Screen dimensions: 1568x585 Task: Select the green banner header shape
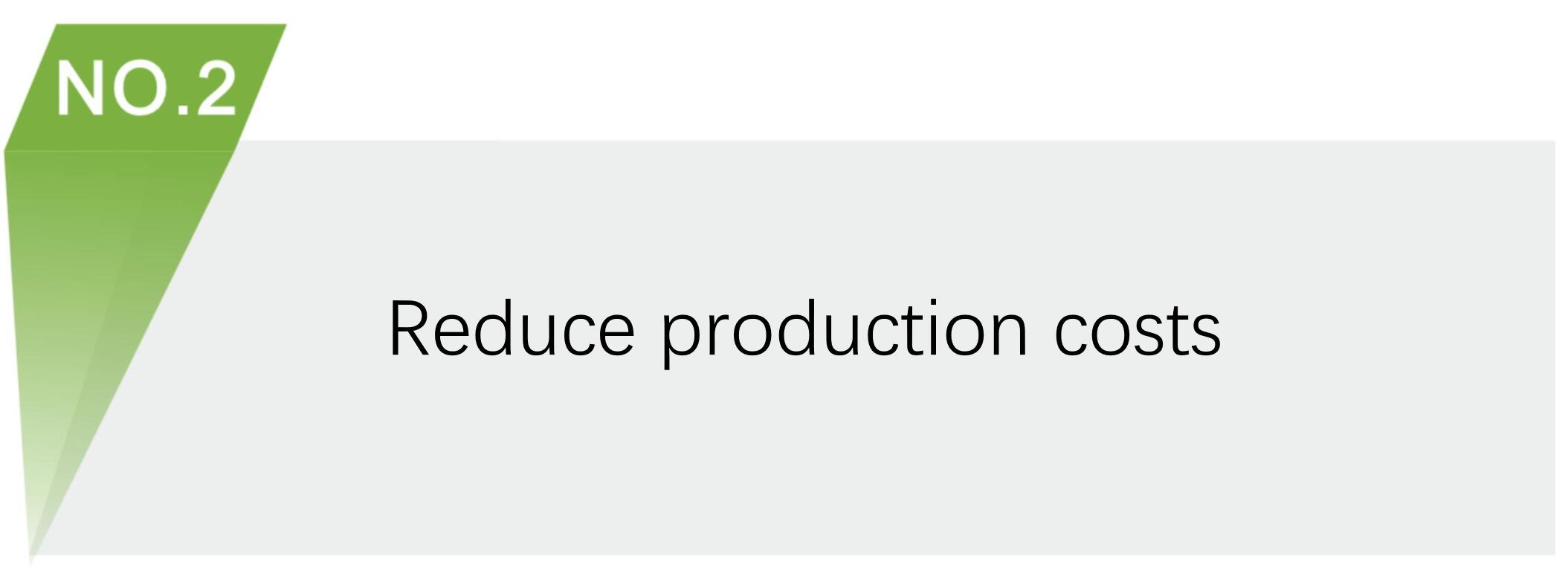(146, 88)
